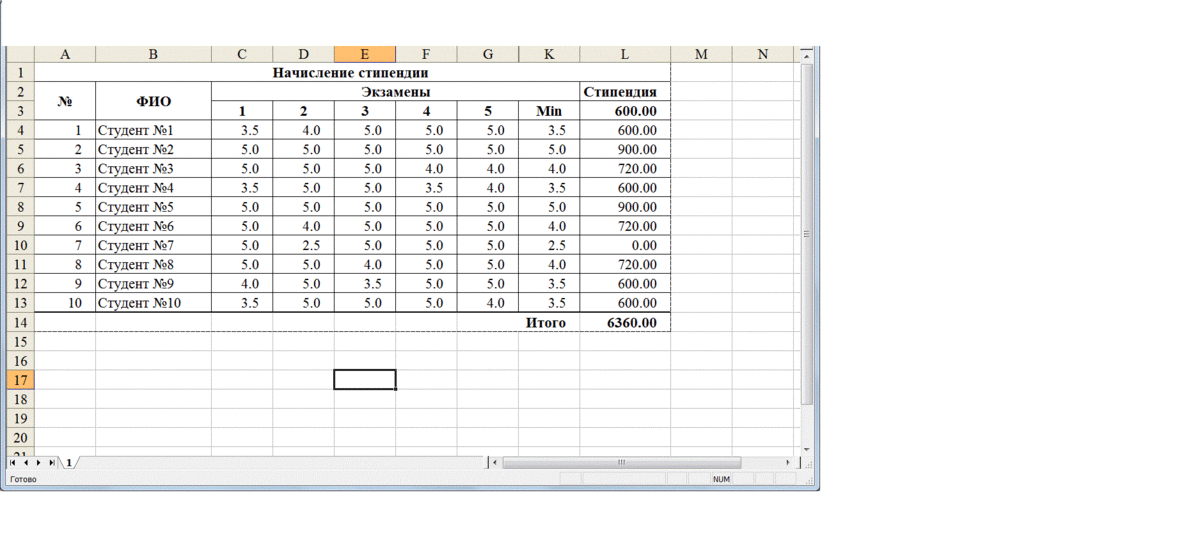Click the horizontal scrollbar left arrow

[495, 463]
